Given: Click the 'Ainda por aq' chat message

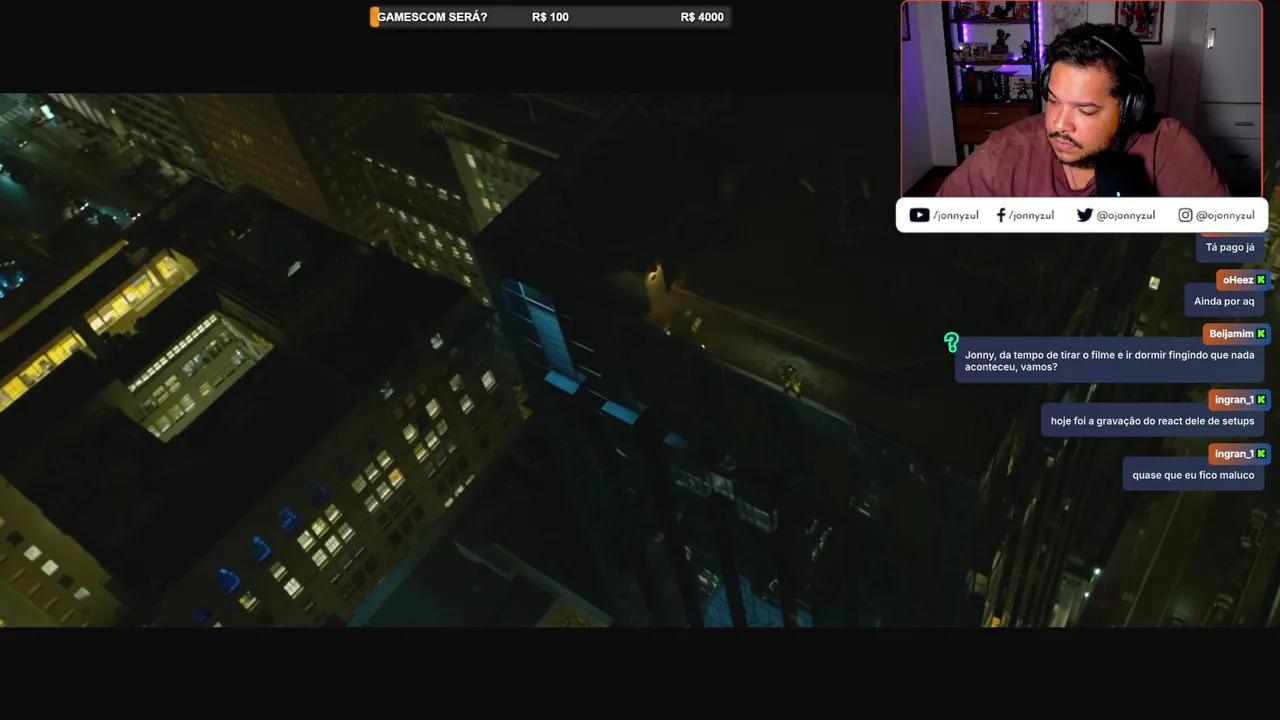Looking at the screenshot, I should point(1224,301).
